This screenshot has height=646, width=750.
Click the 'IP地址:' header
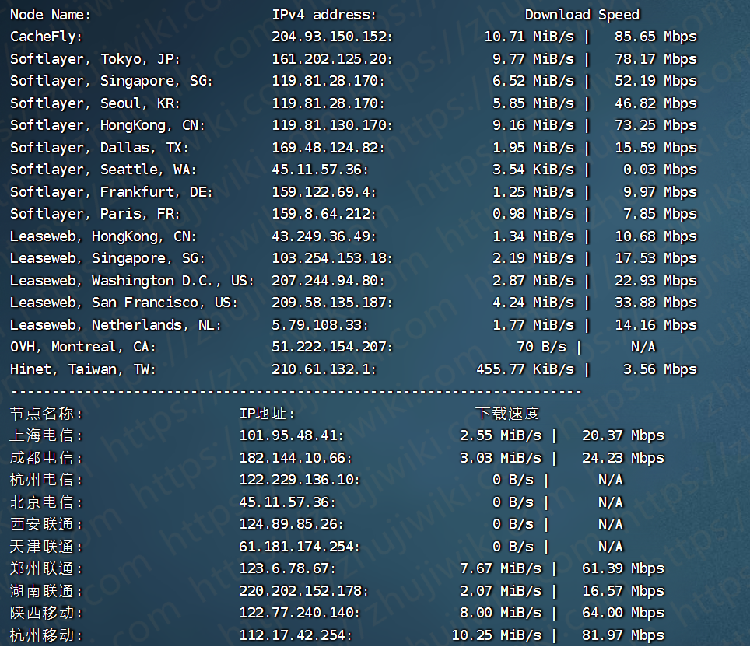pyautogui.click(x=267, y=414)
